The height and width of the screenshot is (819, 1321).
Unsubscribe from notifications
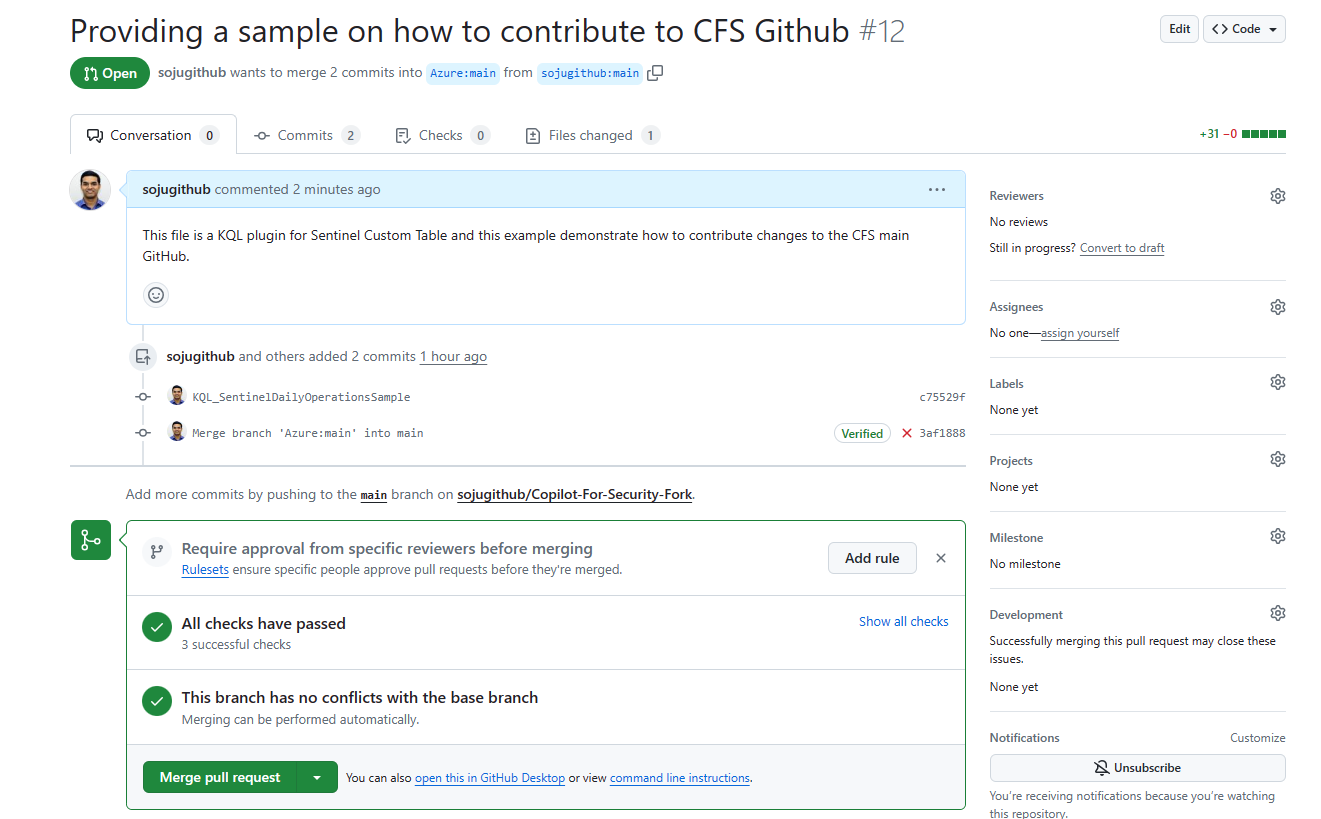[x=1137, y=768]
